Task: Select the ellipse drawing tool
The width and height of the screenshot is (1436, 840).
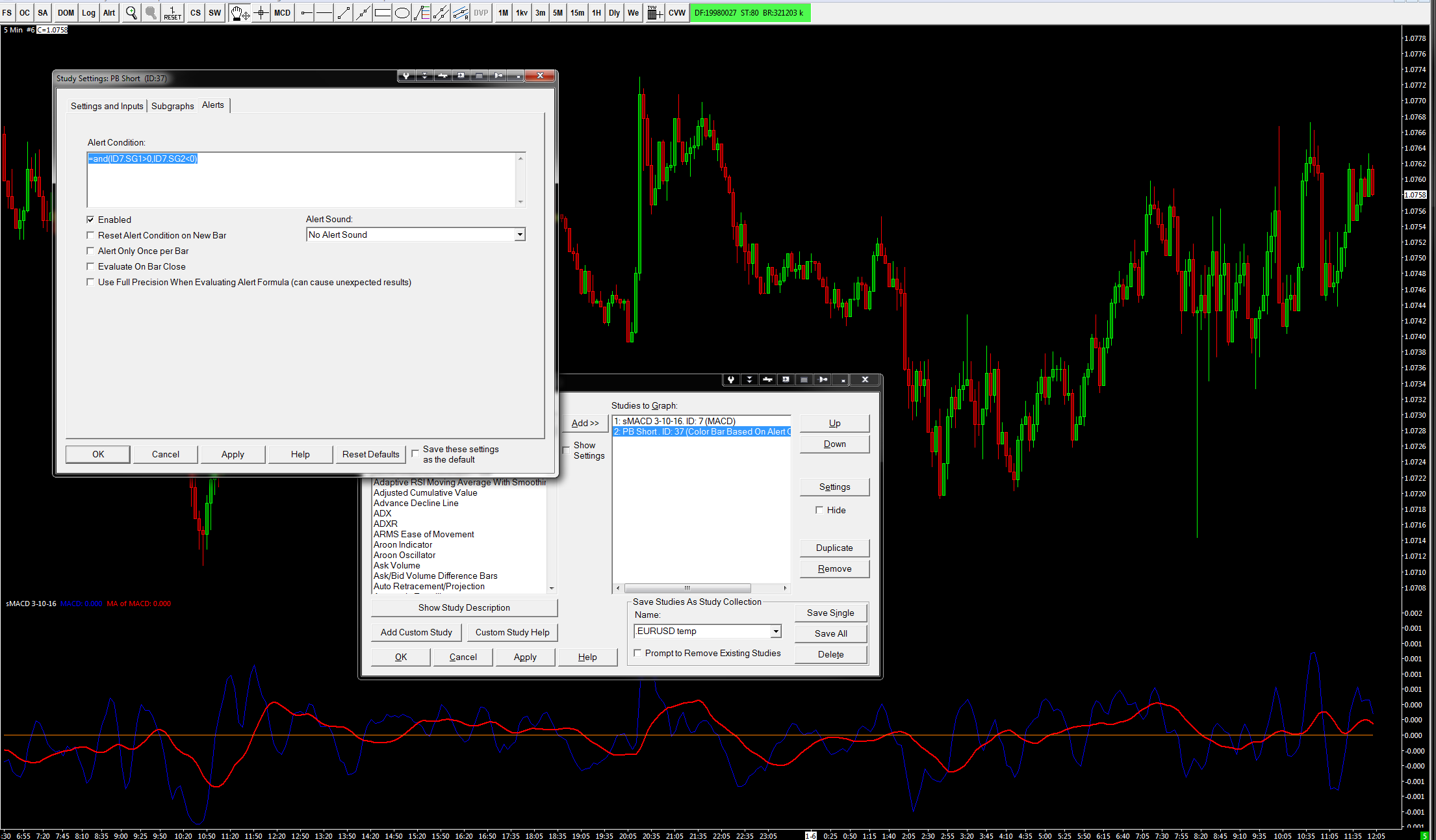Action: pos(402,12)
